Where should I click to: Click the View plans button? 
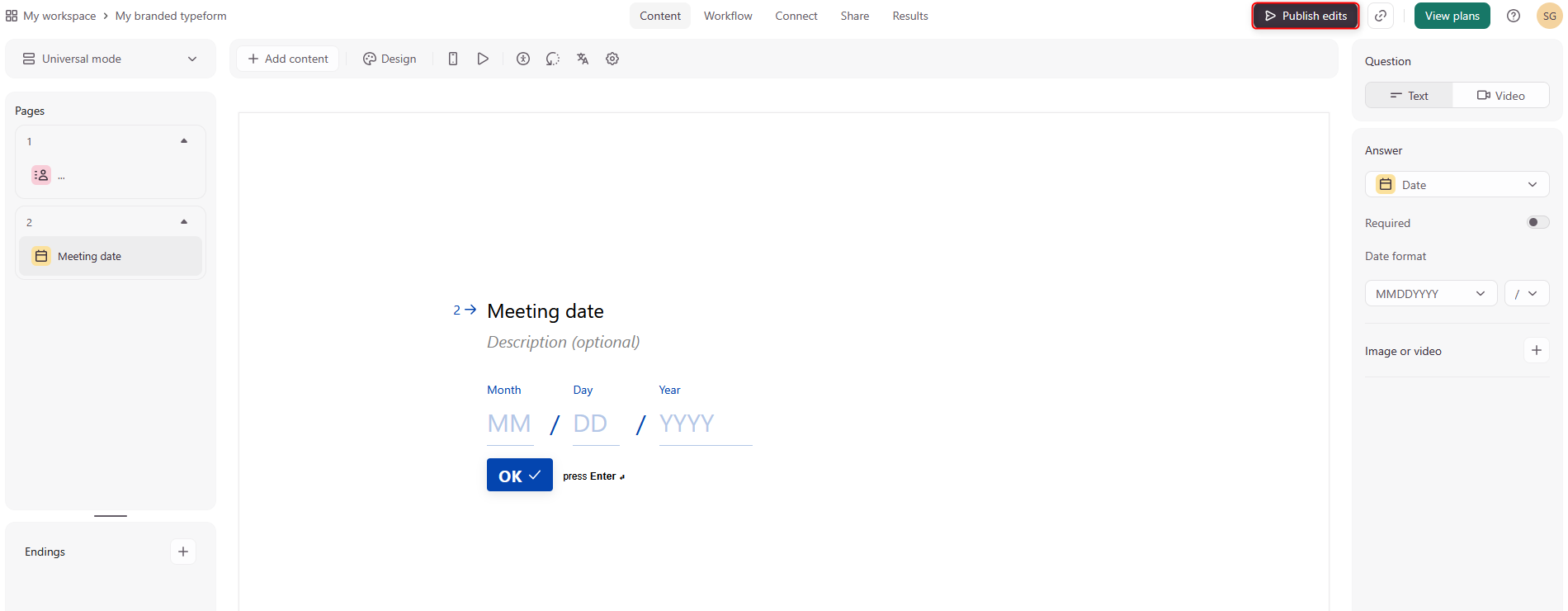coord(1452,16)
